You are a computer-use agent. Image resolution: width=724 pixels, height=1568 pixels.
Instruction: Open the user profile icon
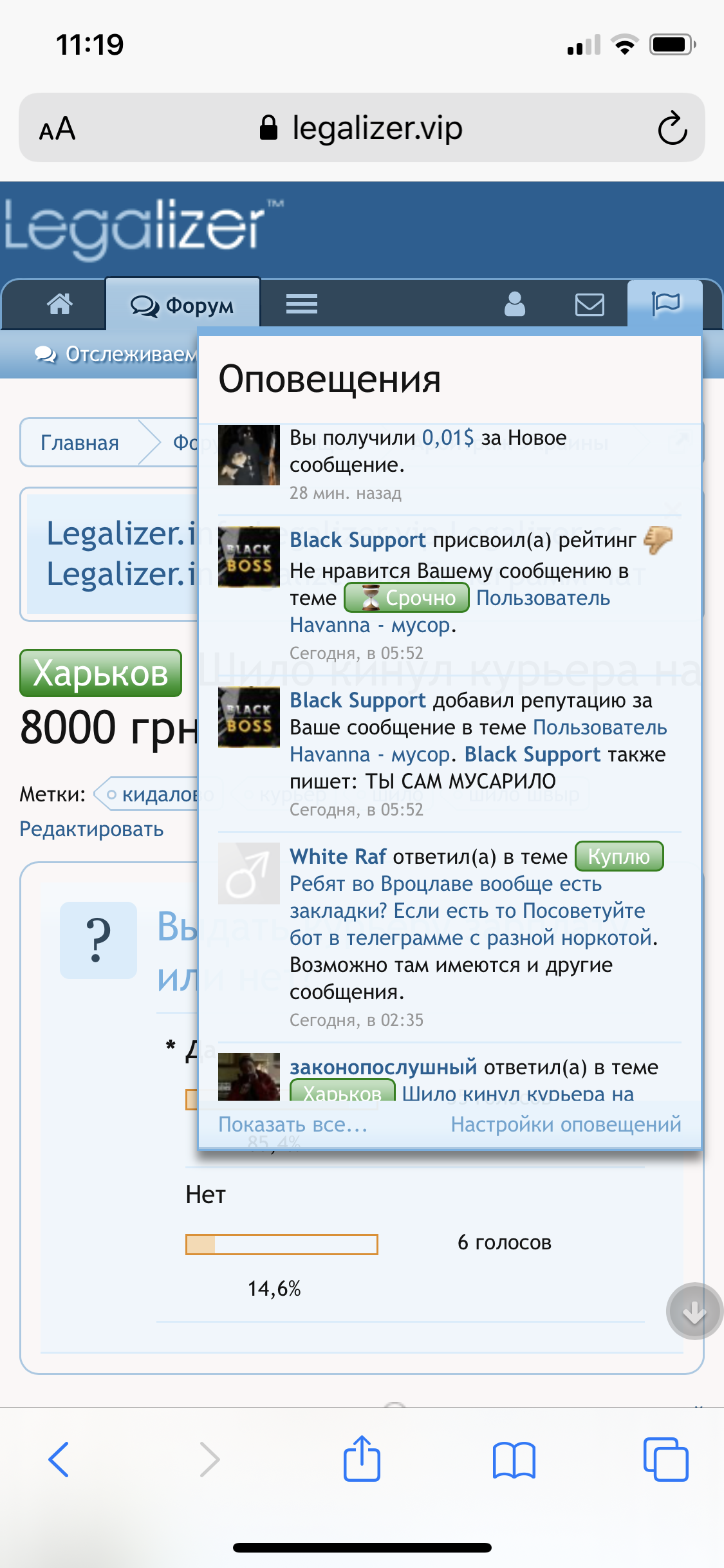point(515,304)
